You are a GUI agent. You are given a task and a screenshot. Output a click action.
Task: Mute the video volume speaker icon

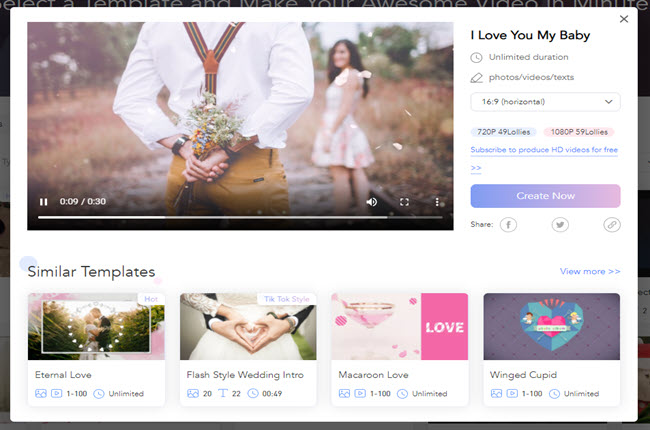(x=372, y=202)
